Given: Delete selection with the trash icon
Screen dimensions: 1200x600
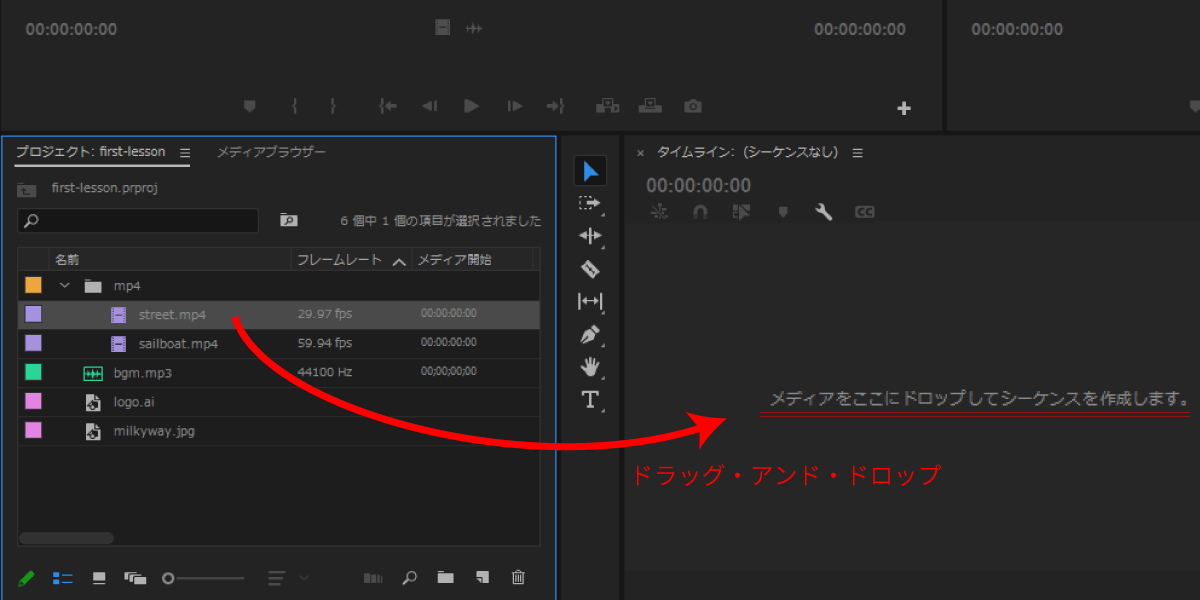Looking at the screenshot, I should pyautogui.click(x=518, y=577).
